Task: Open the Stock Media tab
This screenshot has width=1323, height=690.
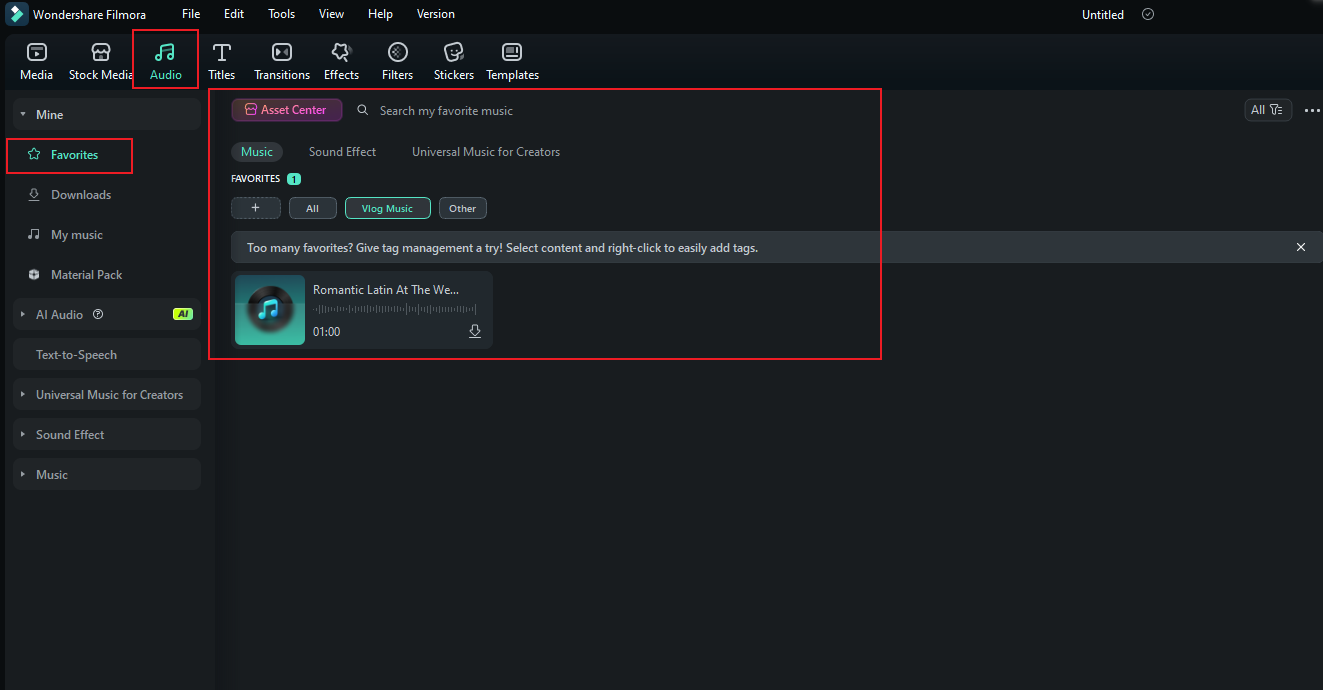Action: point(101,62)
